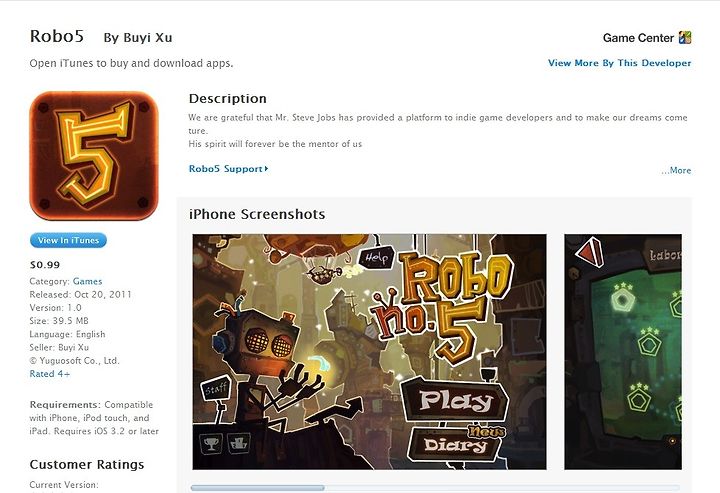Open View More By This Developer
This screenshot has width=720, height=493.
[619, 63]
